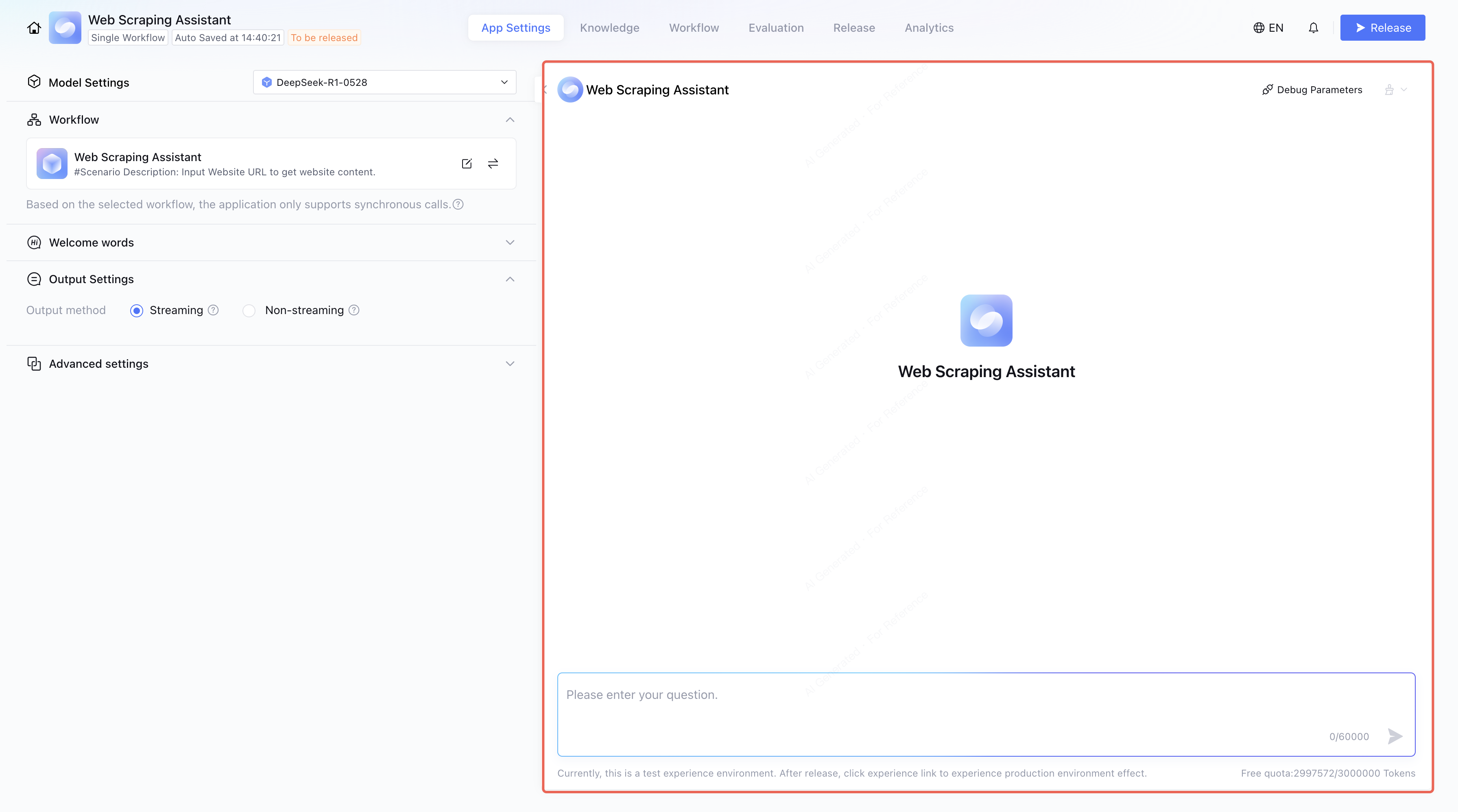This screenshot has width=1458, height=812.
Task: Expand the Welcome words section
Action: pyautogui.click(x=510, y=243)
